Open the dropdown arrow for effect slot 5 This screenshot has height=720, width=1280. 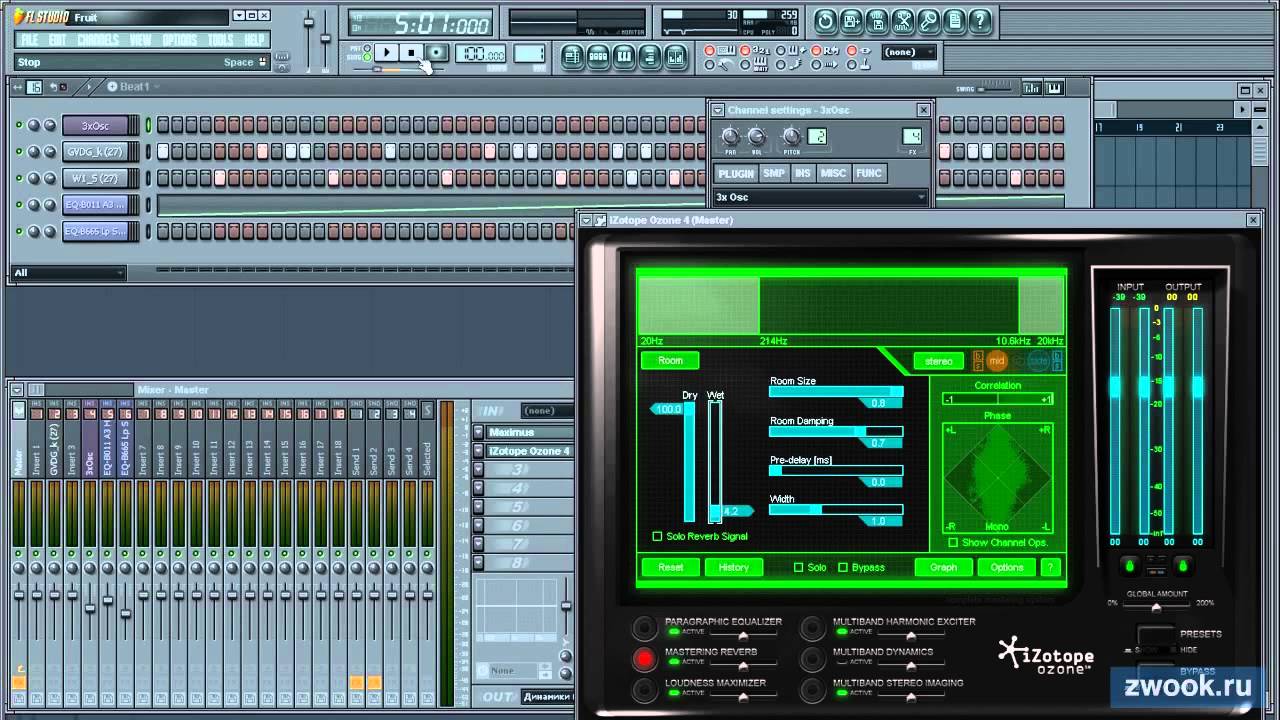tap(478, 508)
